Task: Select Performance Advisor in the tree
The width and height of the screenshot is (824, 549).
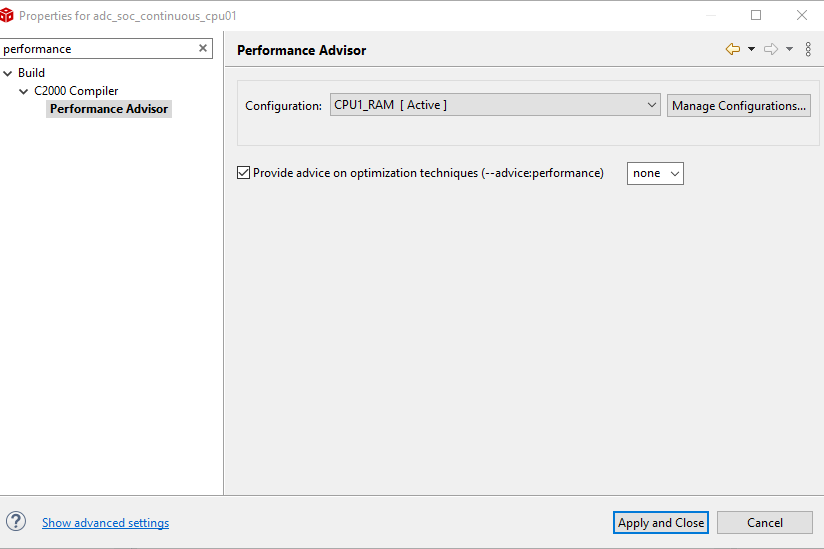Action: click(x=109, y=109)
